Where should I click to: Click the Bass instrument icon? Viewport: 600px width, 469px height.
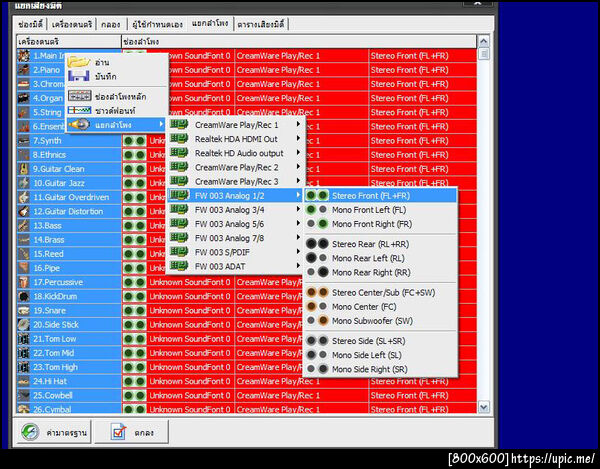(24, 226)
